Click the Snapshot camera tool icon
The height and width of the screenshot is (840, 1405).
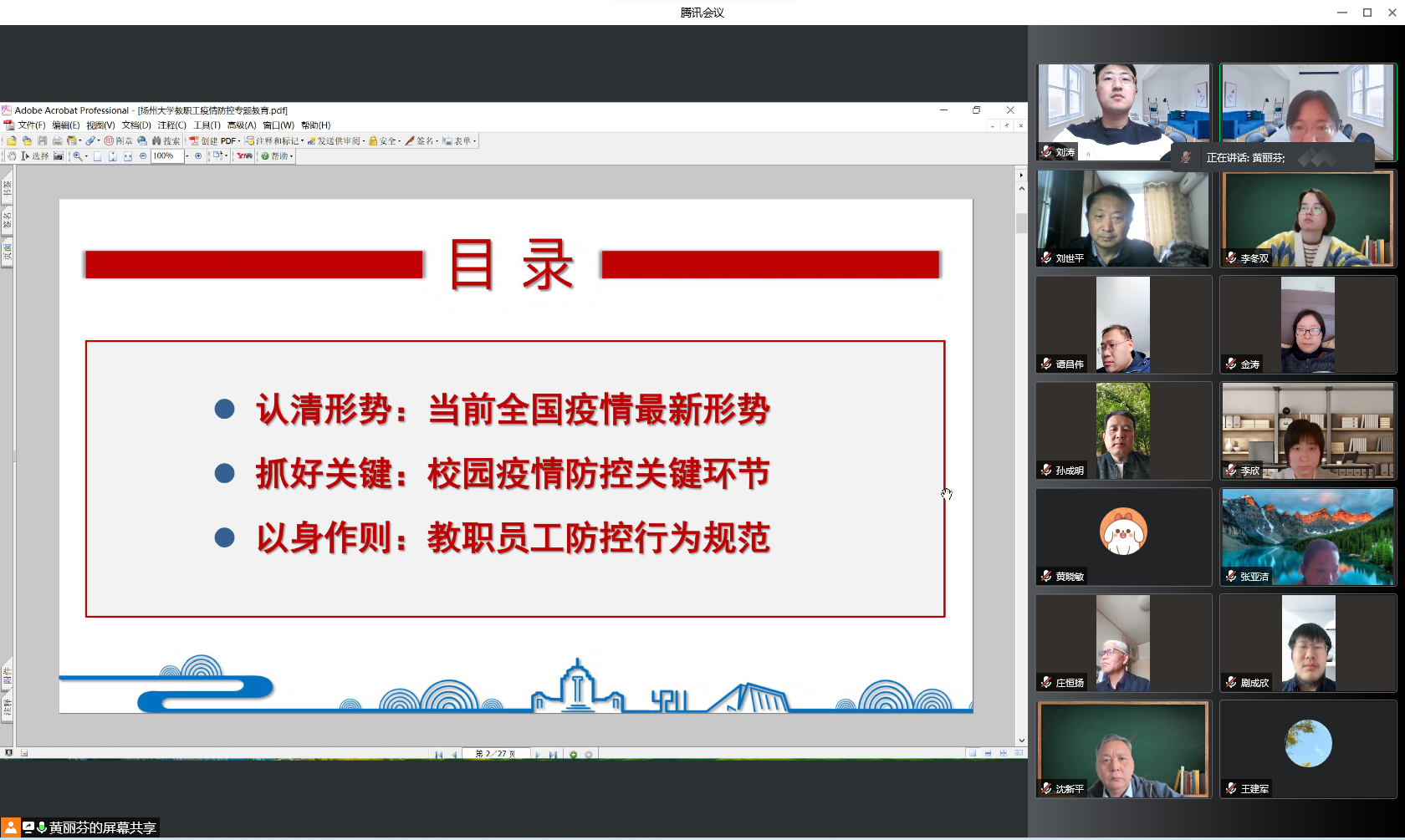point(59,156)
